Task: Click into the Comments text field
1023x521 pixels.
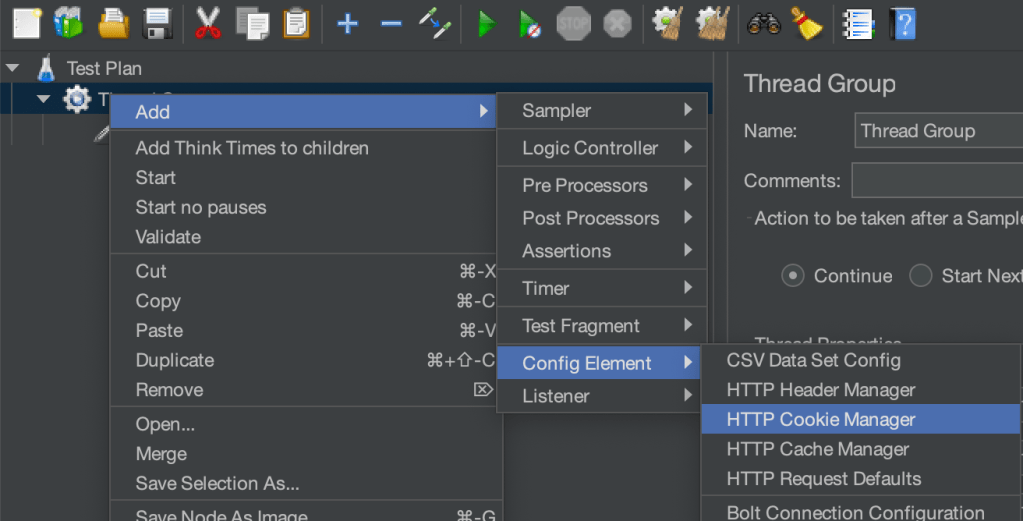Action: pyautogui.click(x=937, y=181)
